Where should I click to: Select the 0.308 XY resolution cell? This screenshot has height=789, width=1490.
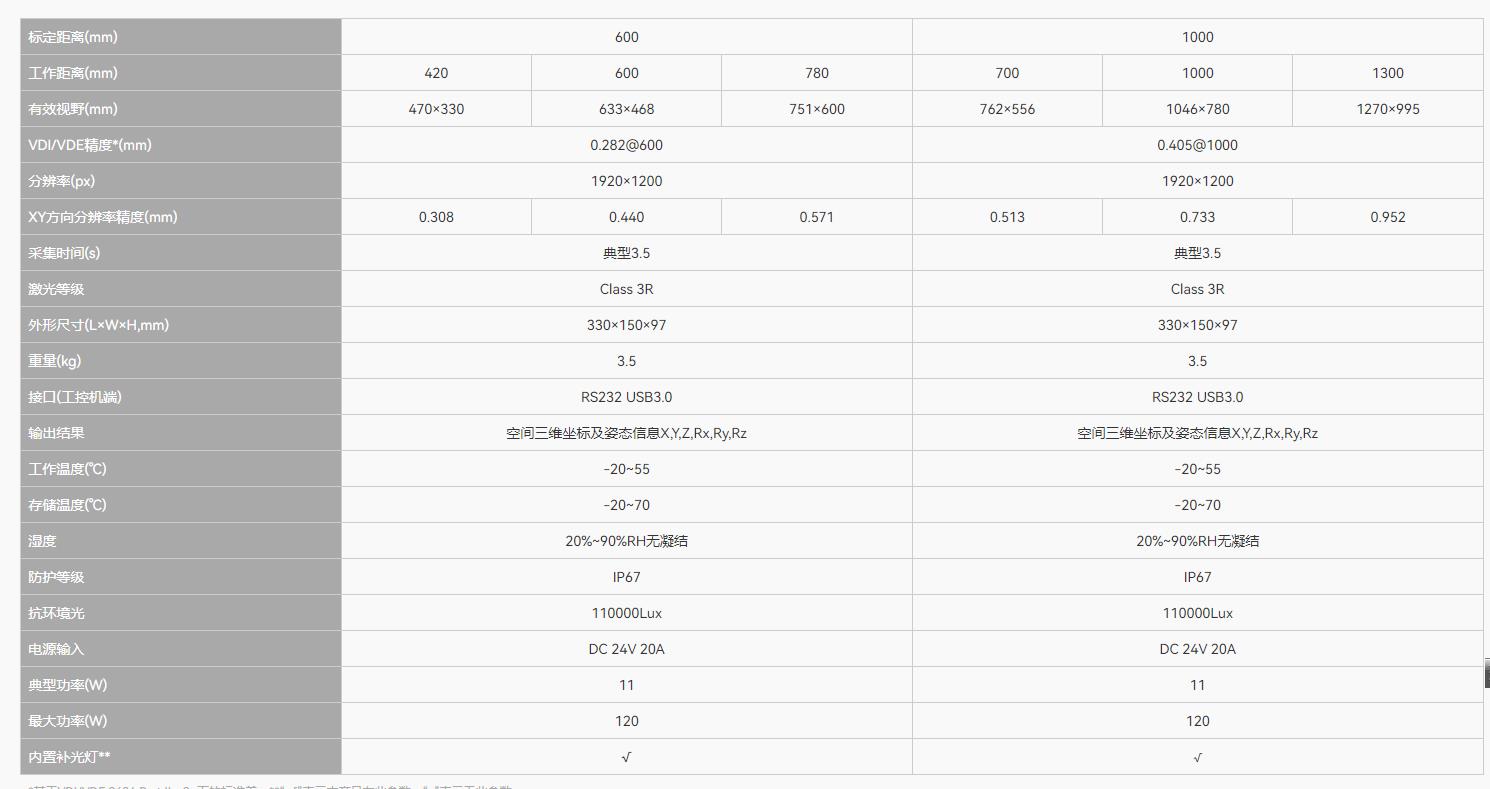(x=436, y=217)
